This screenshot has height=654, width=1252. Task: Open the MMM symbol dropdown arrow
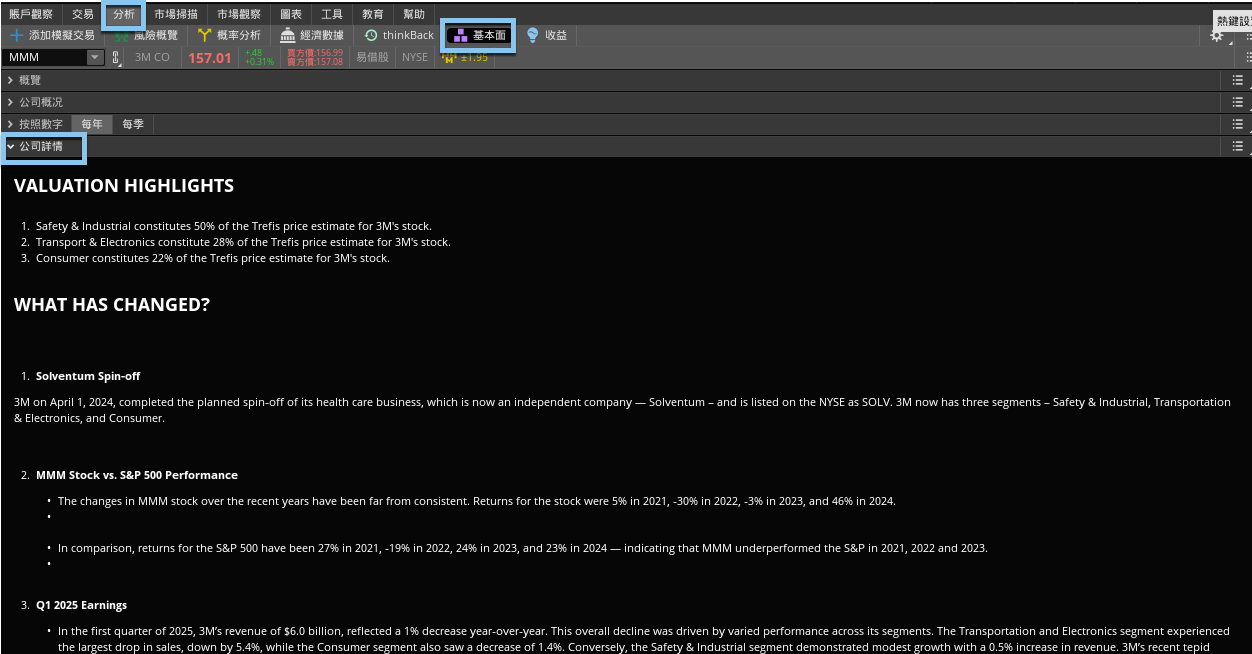pyautogui.click(x=96, y=57)
